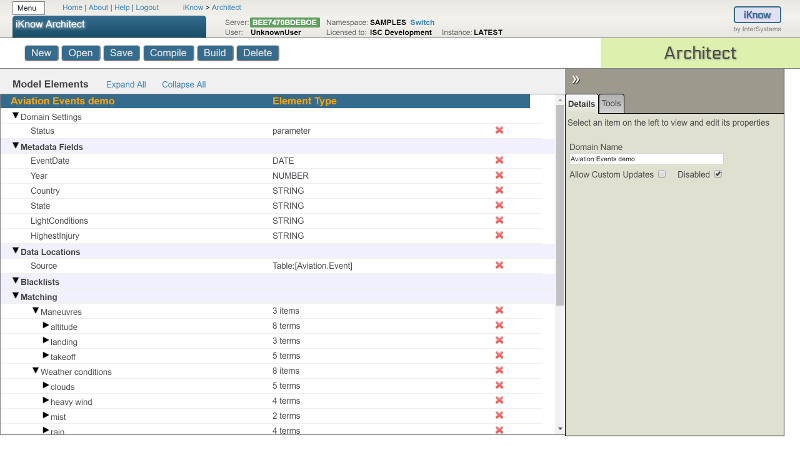The image size is (800, 450).
Task: Switch to the Tools tab
Action: click(611, 104)
